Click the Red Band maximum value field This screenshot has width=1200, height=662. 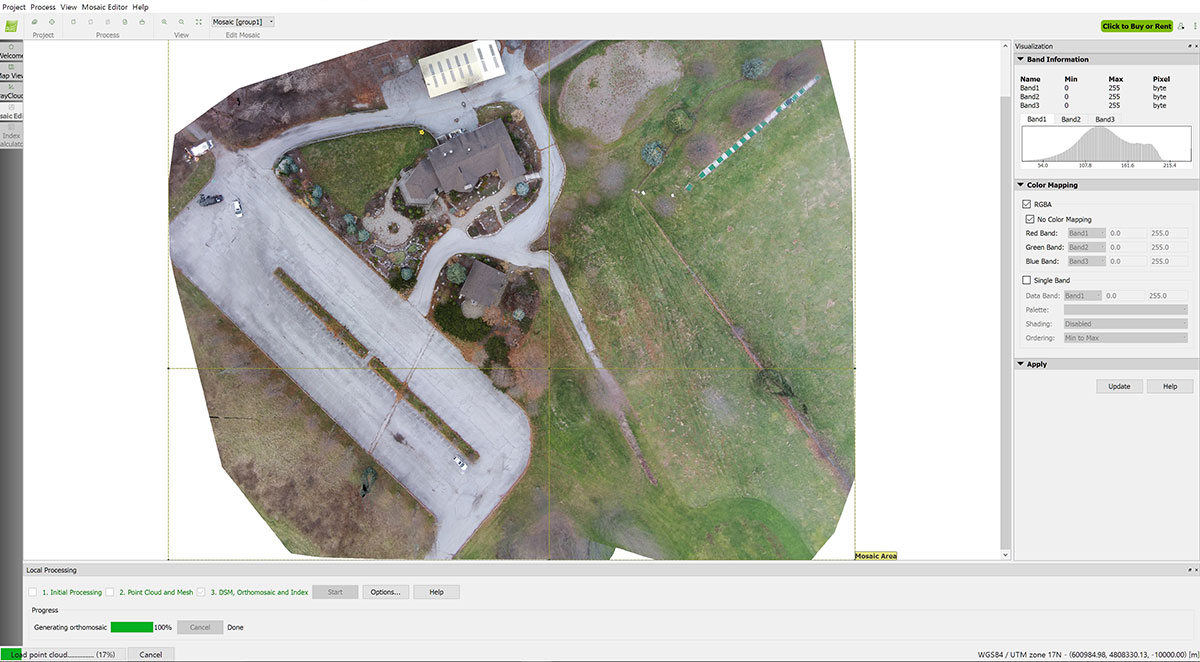pos(1167,233)
